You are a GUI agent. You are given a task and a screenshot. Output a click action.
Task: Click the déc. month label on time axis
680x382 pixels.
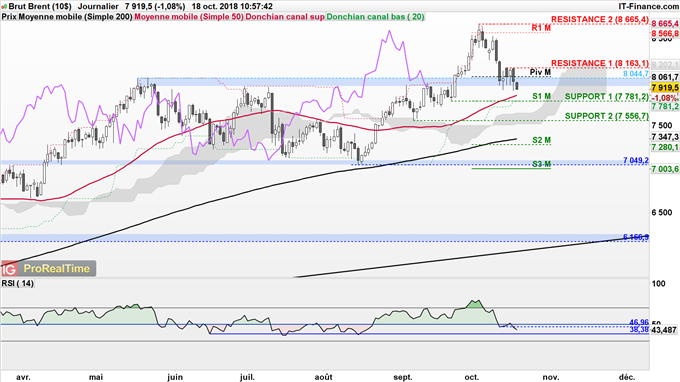click(627, 377)
